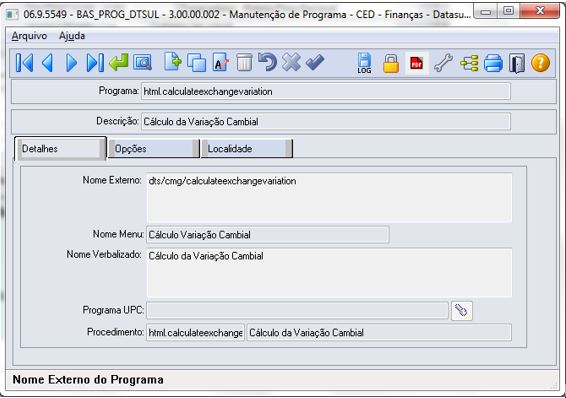
Task: Click the empty Programa UPC field
Action: click(297, 310)
